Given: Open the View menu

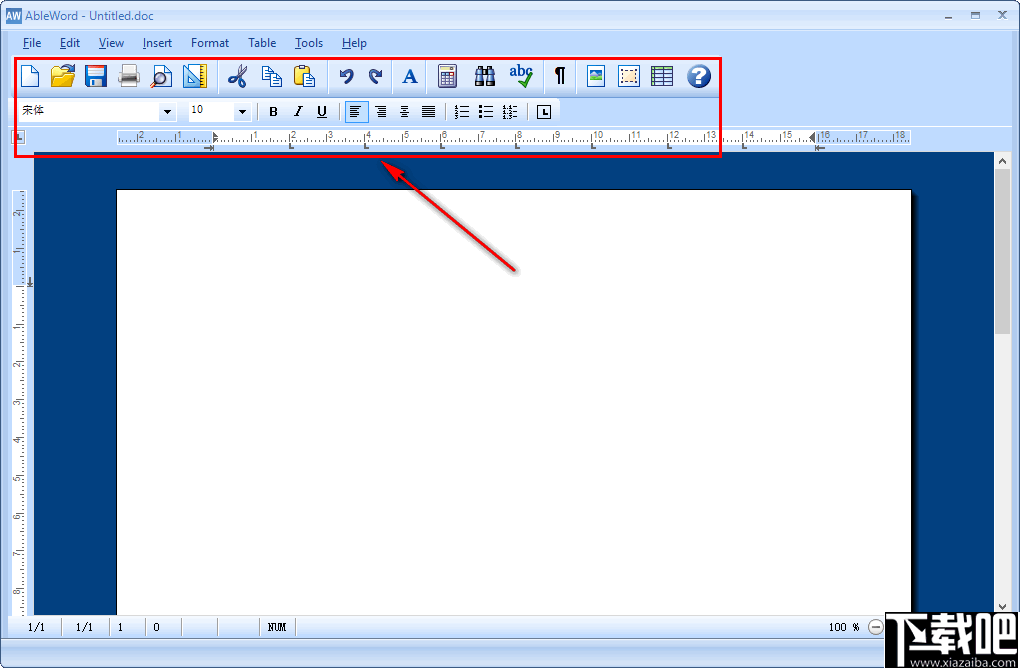Looking at the screenshot, I should coord(111,43).
